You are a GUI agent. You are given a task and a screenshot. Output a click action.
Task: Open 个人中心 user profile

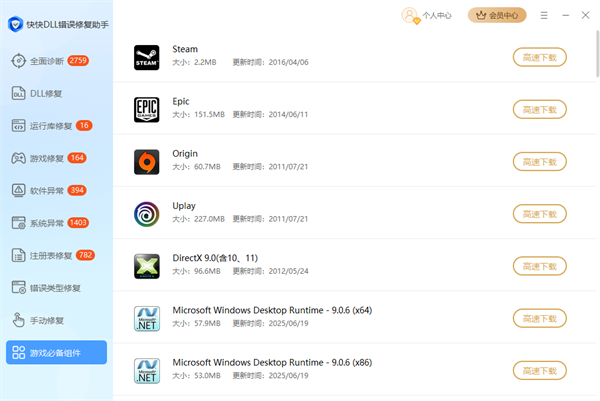pyautogui.click(x=427, y=15)
